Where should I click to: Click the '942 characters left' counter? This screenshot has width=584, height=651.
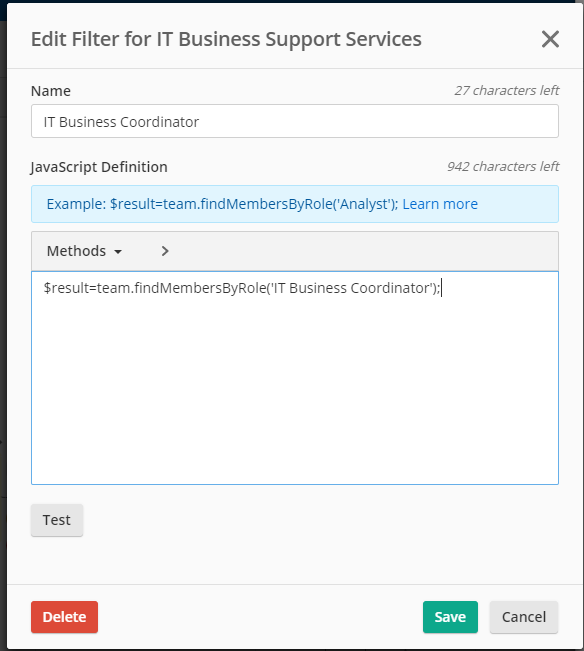(503, 166)
